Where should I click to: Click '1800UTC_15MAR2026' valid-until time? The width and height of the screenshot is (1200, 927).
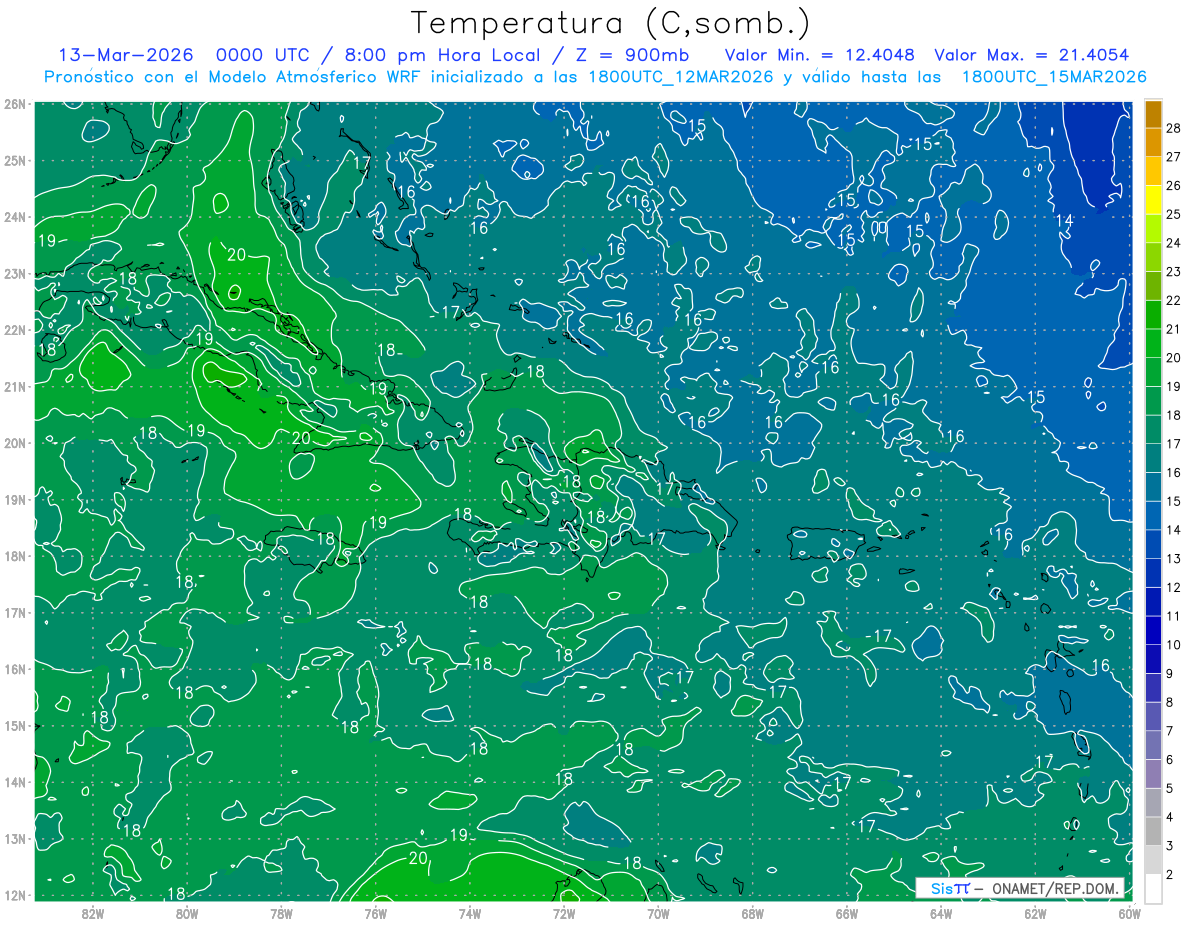coord(1054,77)
